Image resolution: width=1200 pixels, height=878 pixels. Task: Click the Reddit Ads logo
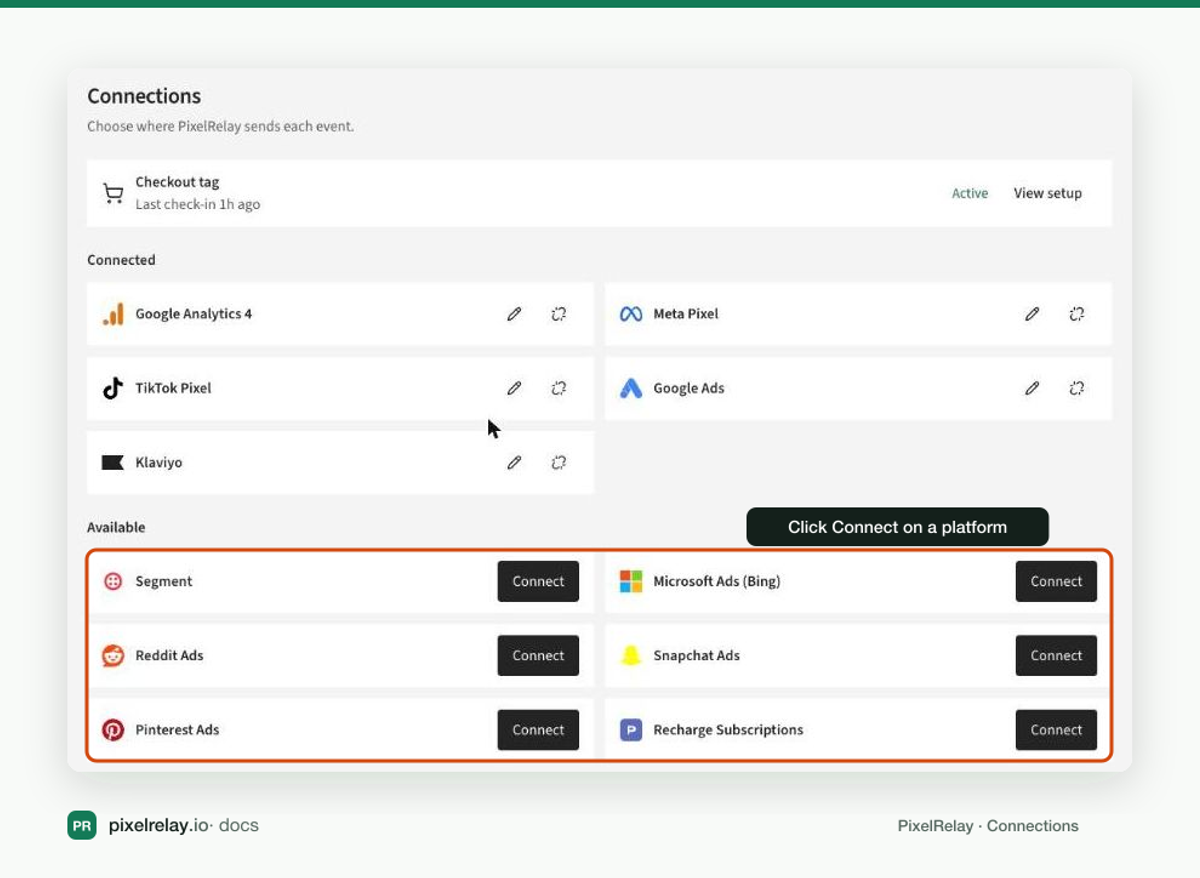click(x=113, y=655)
